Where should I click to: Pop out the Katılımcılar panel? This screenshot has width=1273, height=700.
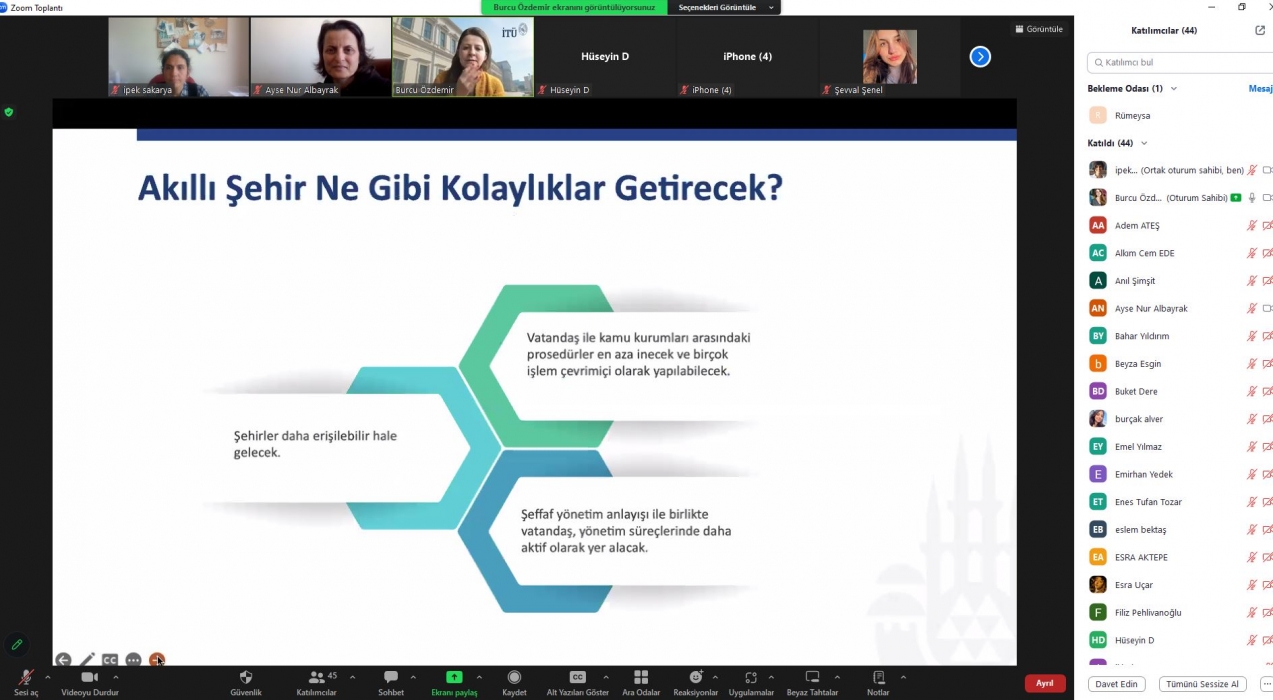(1260, 31)
